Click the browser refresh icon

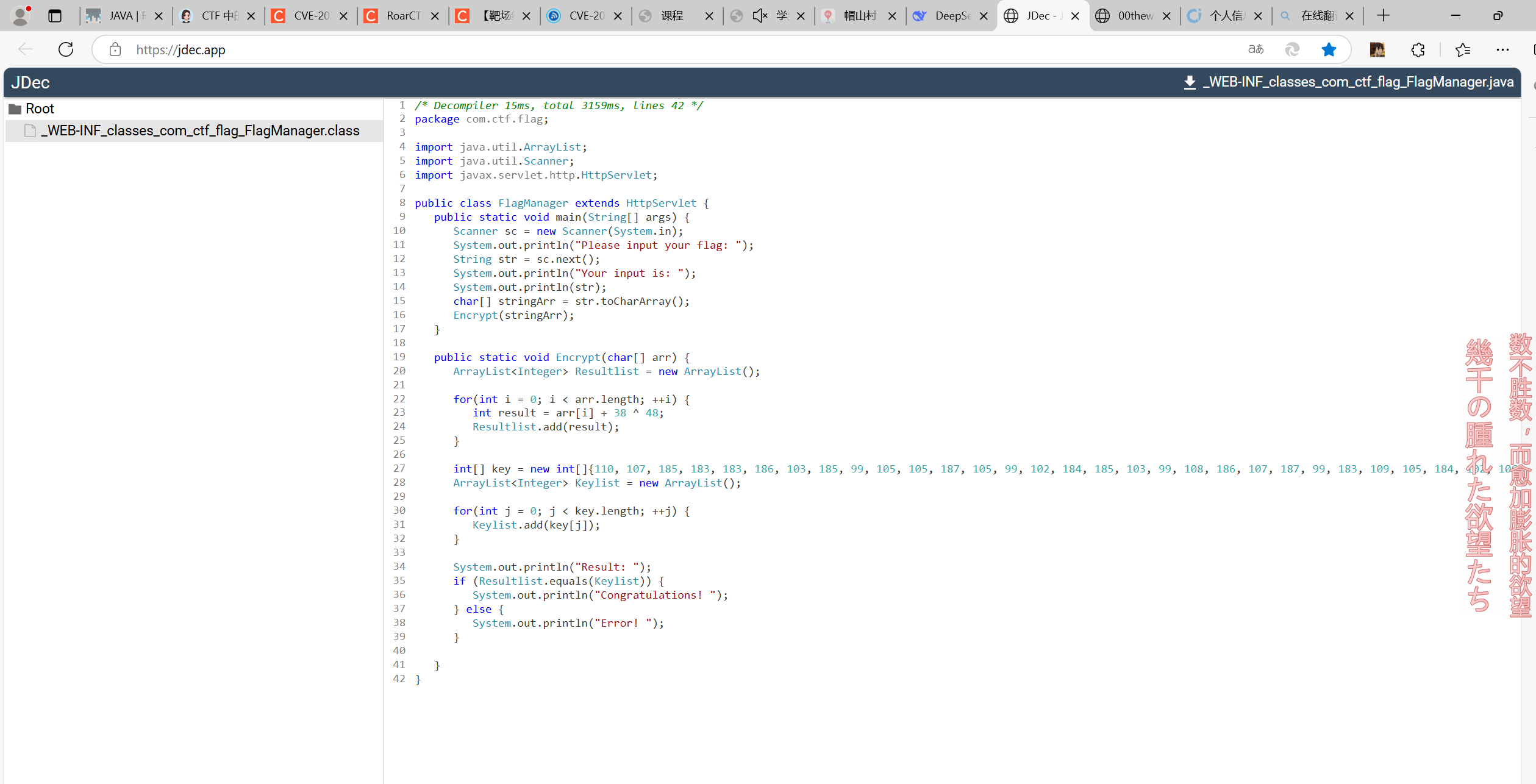click(x=66, y=49)
